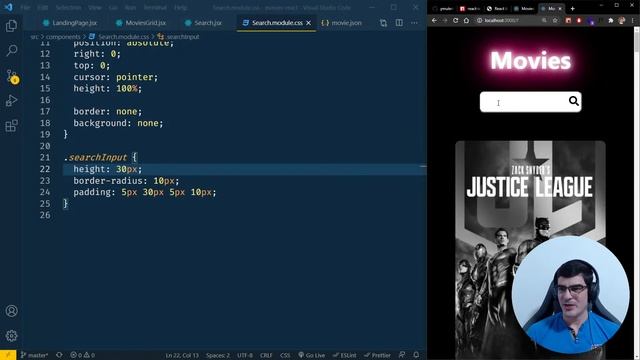Open the Accounts menu in activity bar
Screen dimensions: 640x360
pyautogui.click(x=11, y=311)
